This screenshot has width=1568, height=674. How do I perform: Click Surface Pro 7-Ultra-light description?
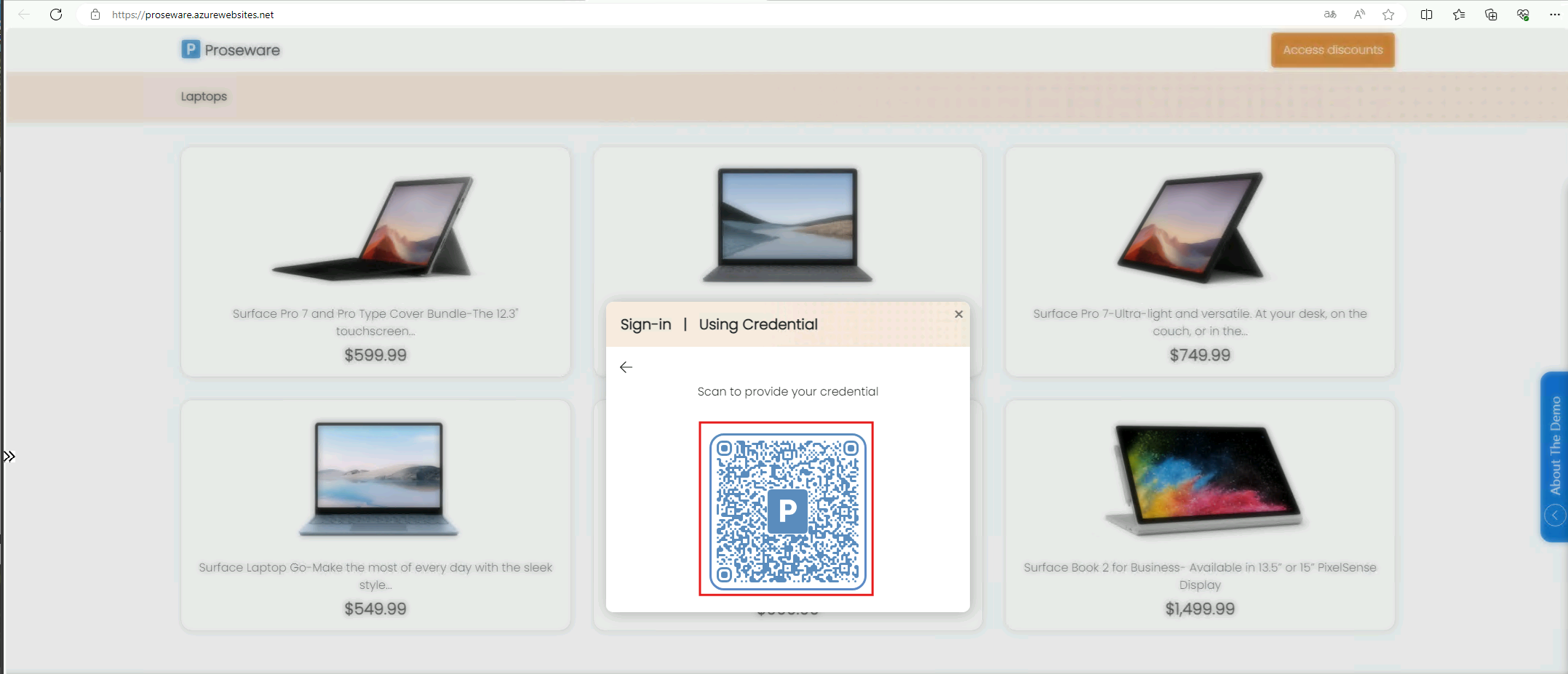point(1200,322)
